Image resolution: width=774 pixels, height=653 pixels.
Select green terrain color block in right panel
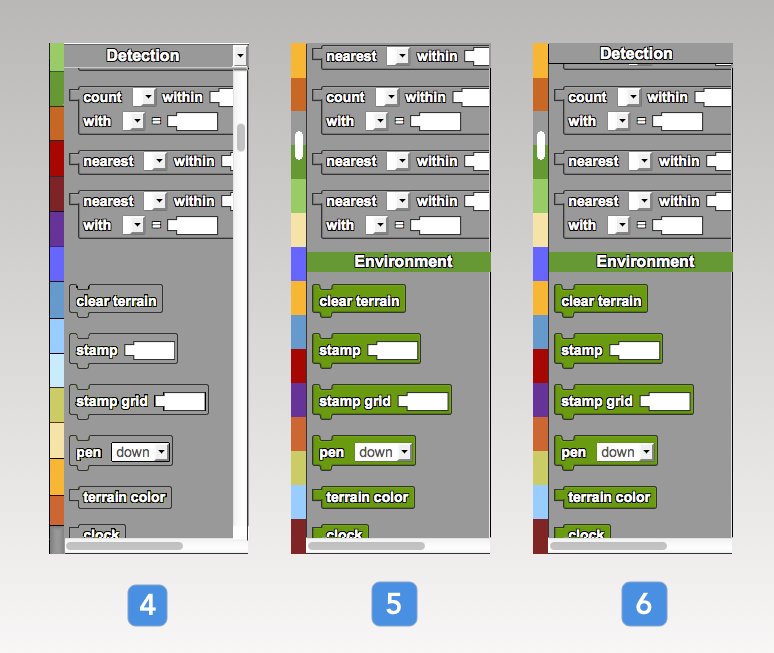point(605,497)
